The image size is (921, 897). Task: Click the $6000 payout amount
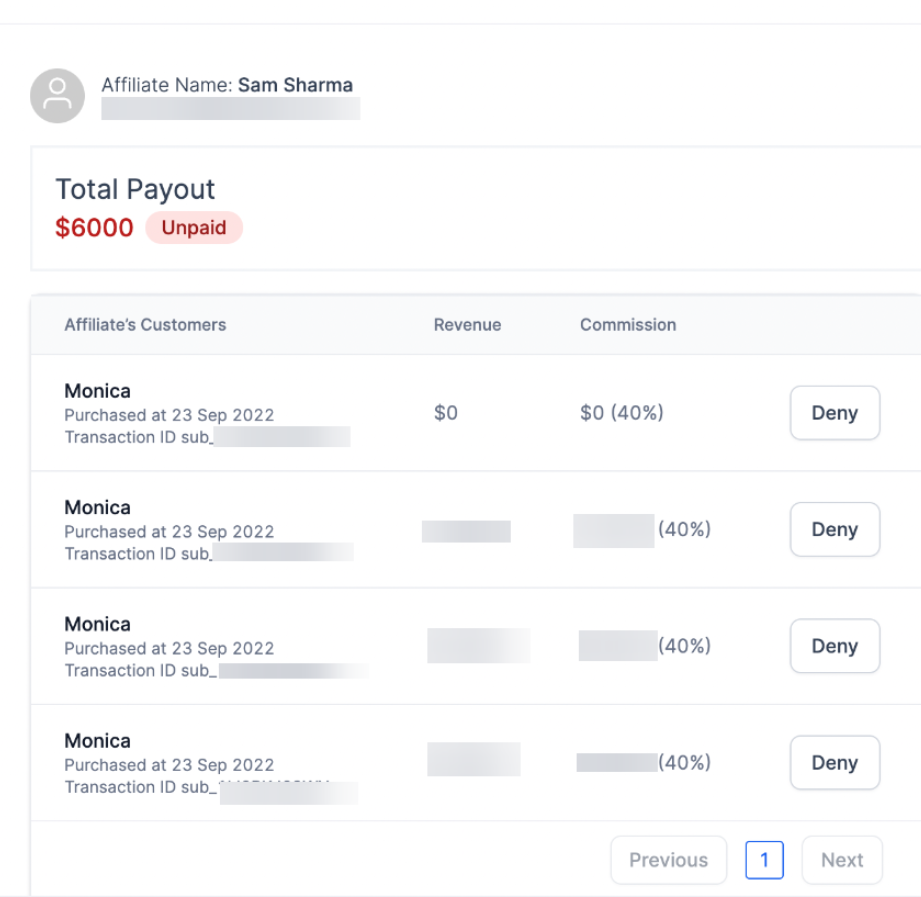[94, 228]
